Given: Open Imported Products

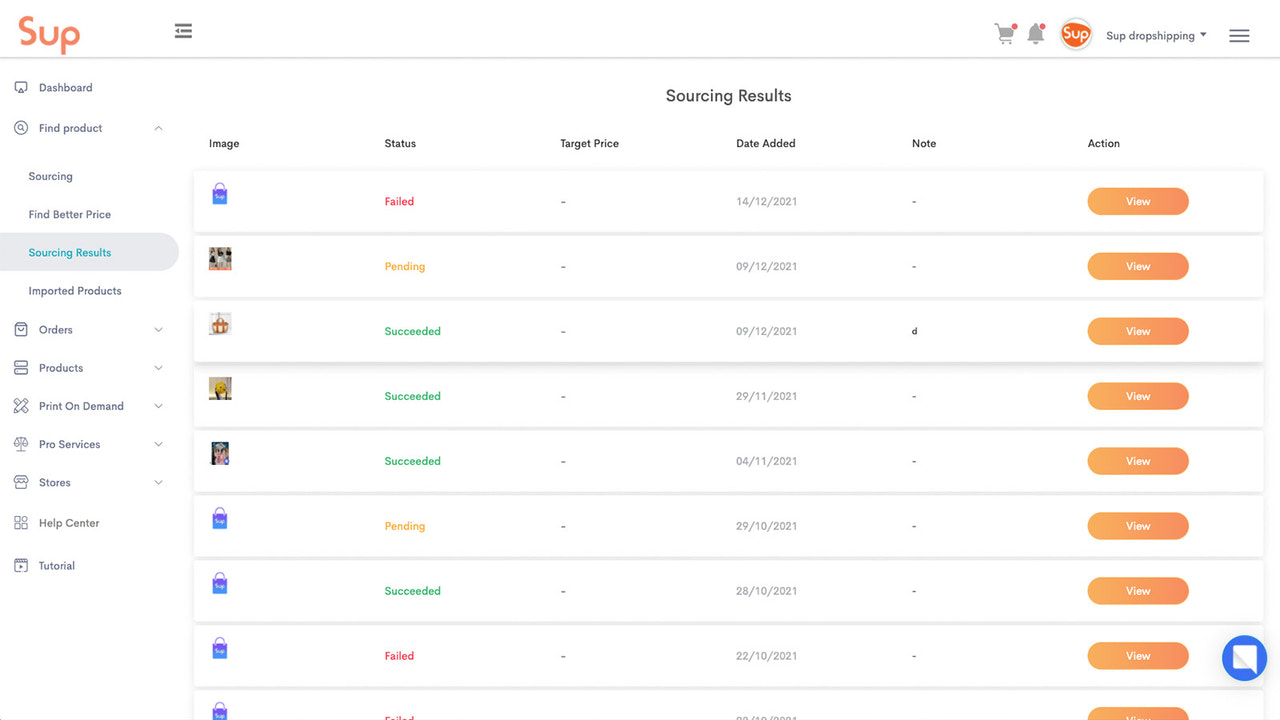Looking at the screenshot, I should coord(75,291).
